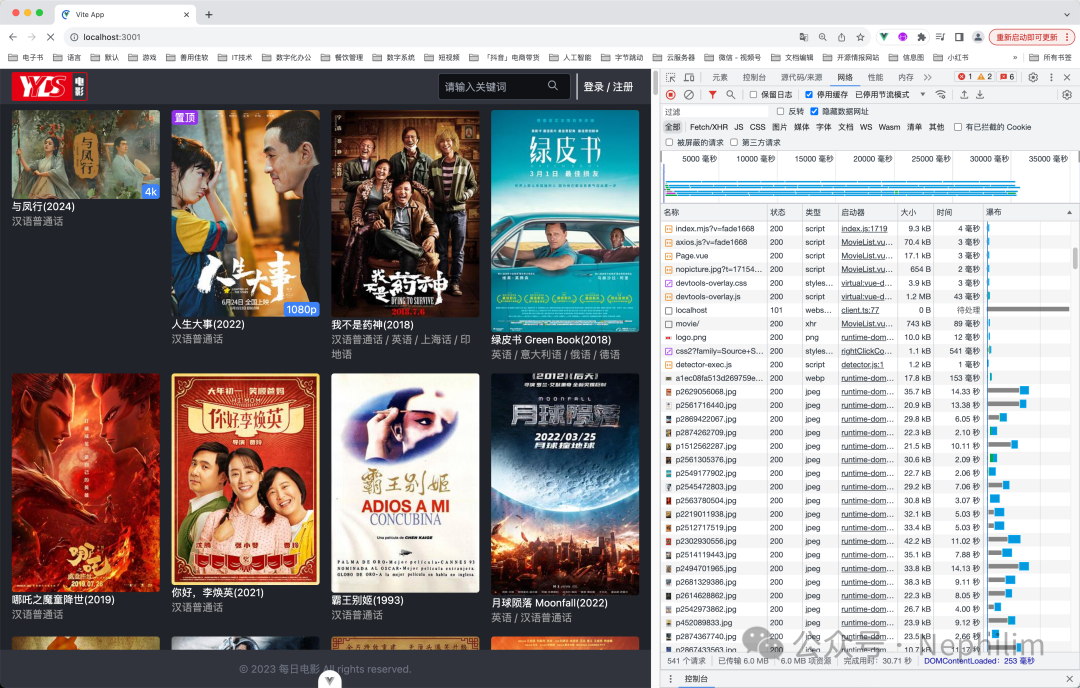Open the Extensions puzzle icon
Screen dimensions: 1080x688
[x=922, y=37]
